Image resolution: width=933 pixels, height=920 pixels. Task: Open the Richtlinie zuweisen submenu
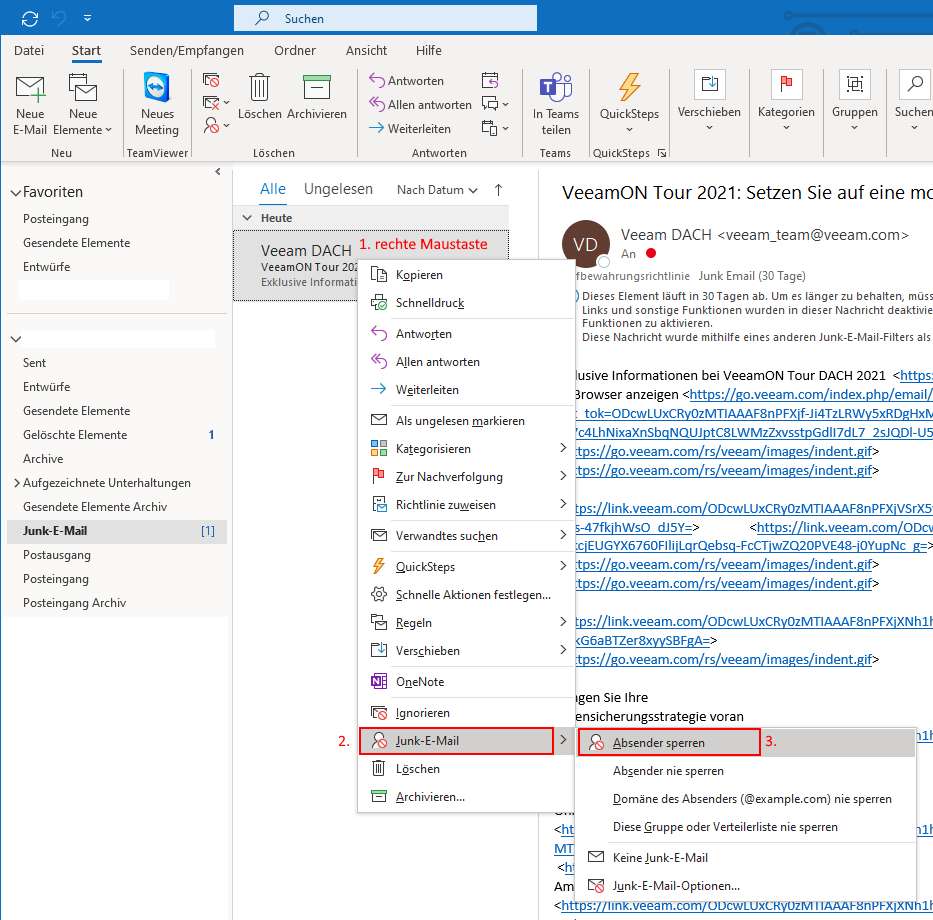point(466,505)
